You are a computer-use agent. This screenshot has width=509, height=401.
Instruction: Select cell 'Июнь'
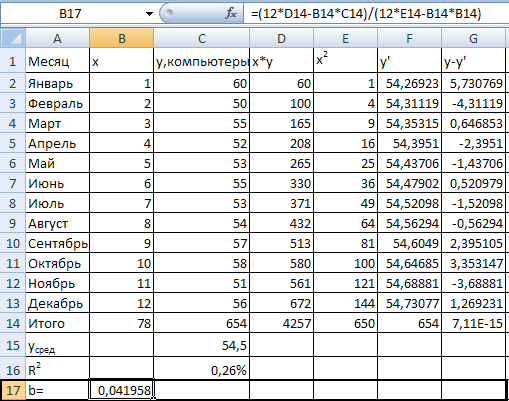tap(57, 183)
